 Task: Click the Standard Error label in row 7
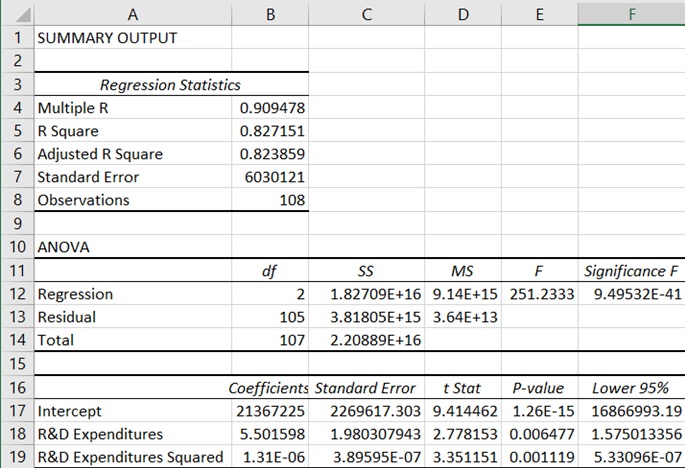88,177
